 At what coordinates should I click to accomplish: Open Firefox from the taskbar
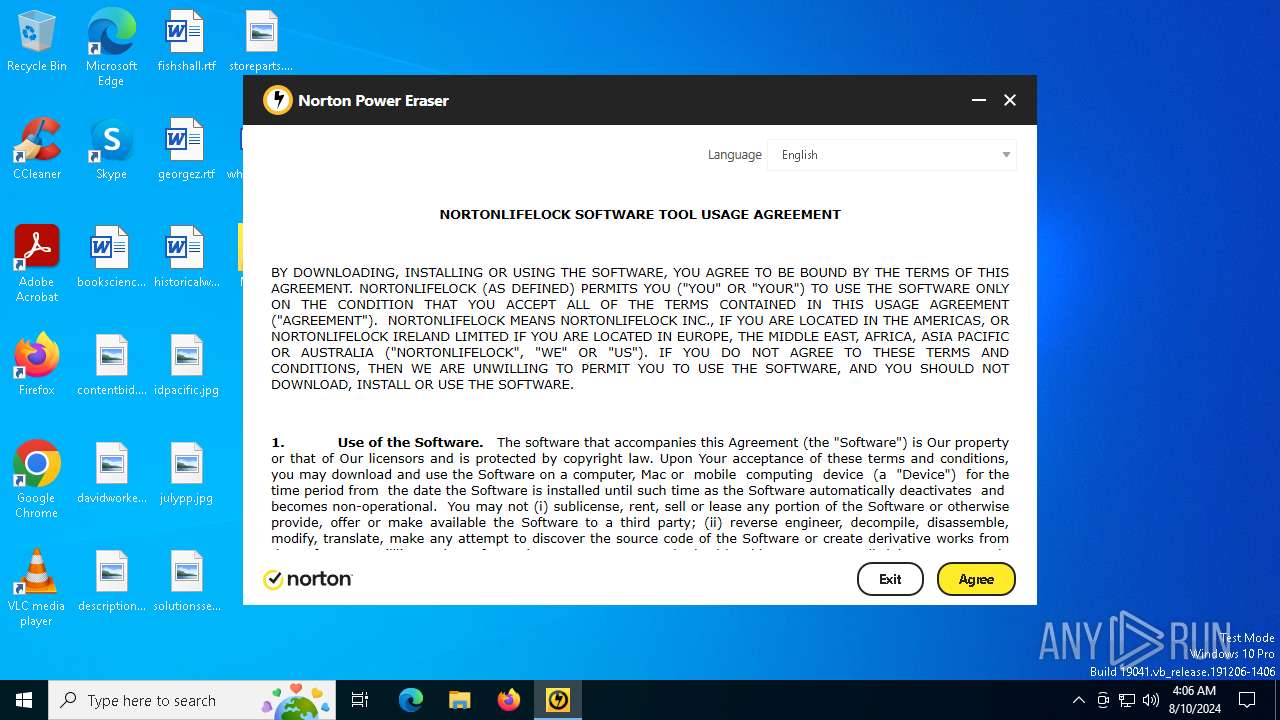(x=509, y=700)
